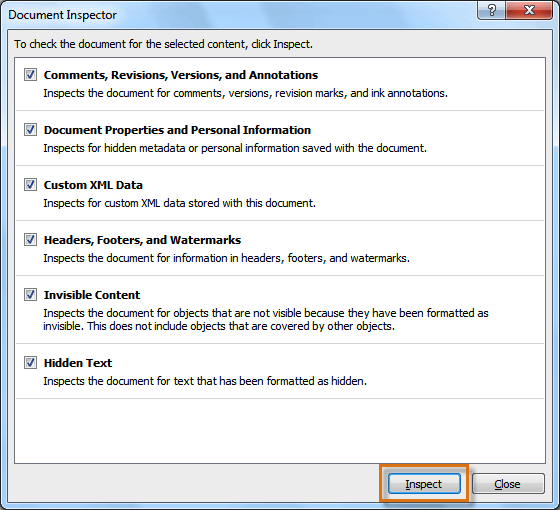Screen dimensions: 560x510
Task: Close the Document Inspector with the X
Action: point(529,10)
